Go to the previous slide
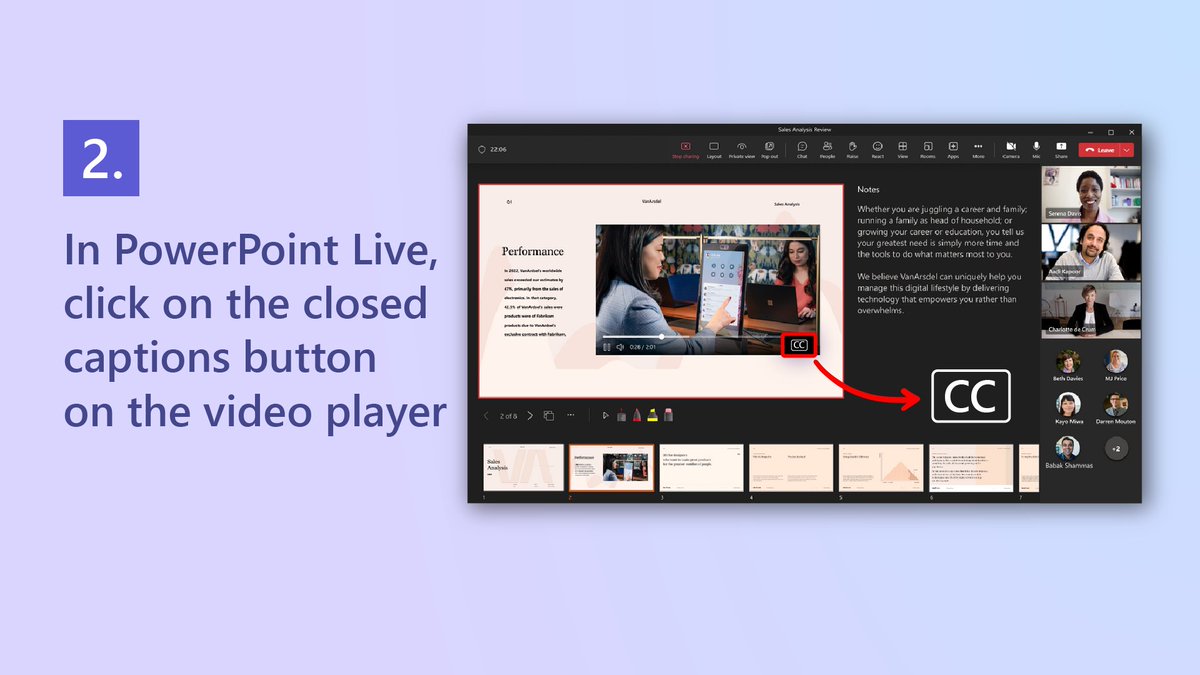The width and height of the screenshot is (1200, 675). pos(486,415)
